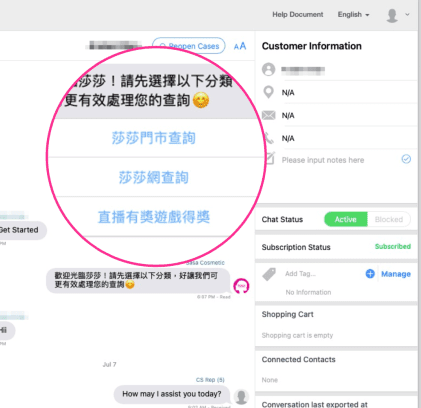Set Chat Status to Blocked
The image size is (421, 408).
click(x=389, y=219)
